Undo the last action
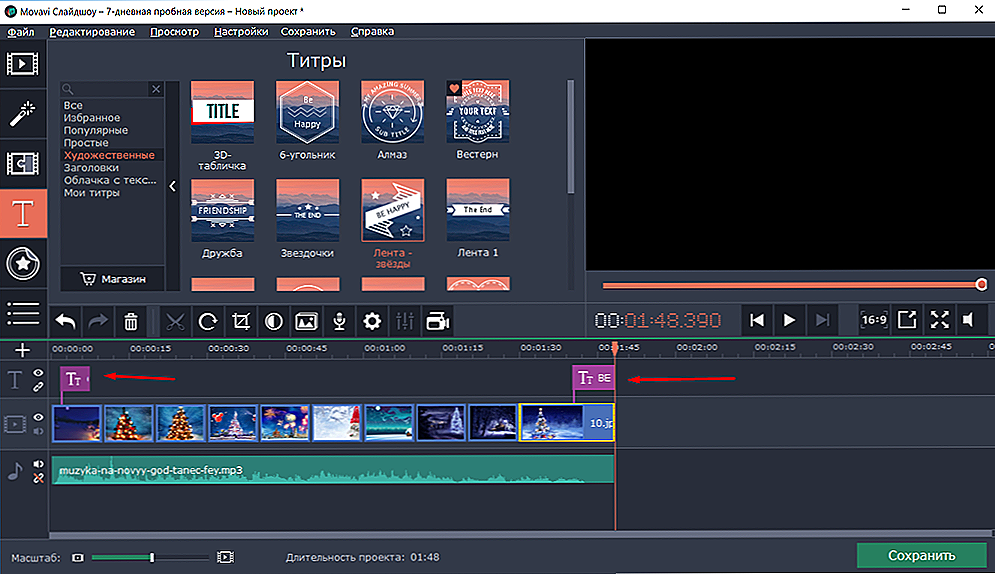Image resolution: width=995 pixels, height=574 pixels. coord(65,322)
